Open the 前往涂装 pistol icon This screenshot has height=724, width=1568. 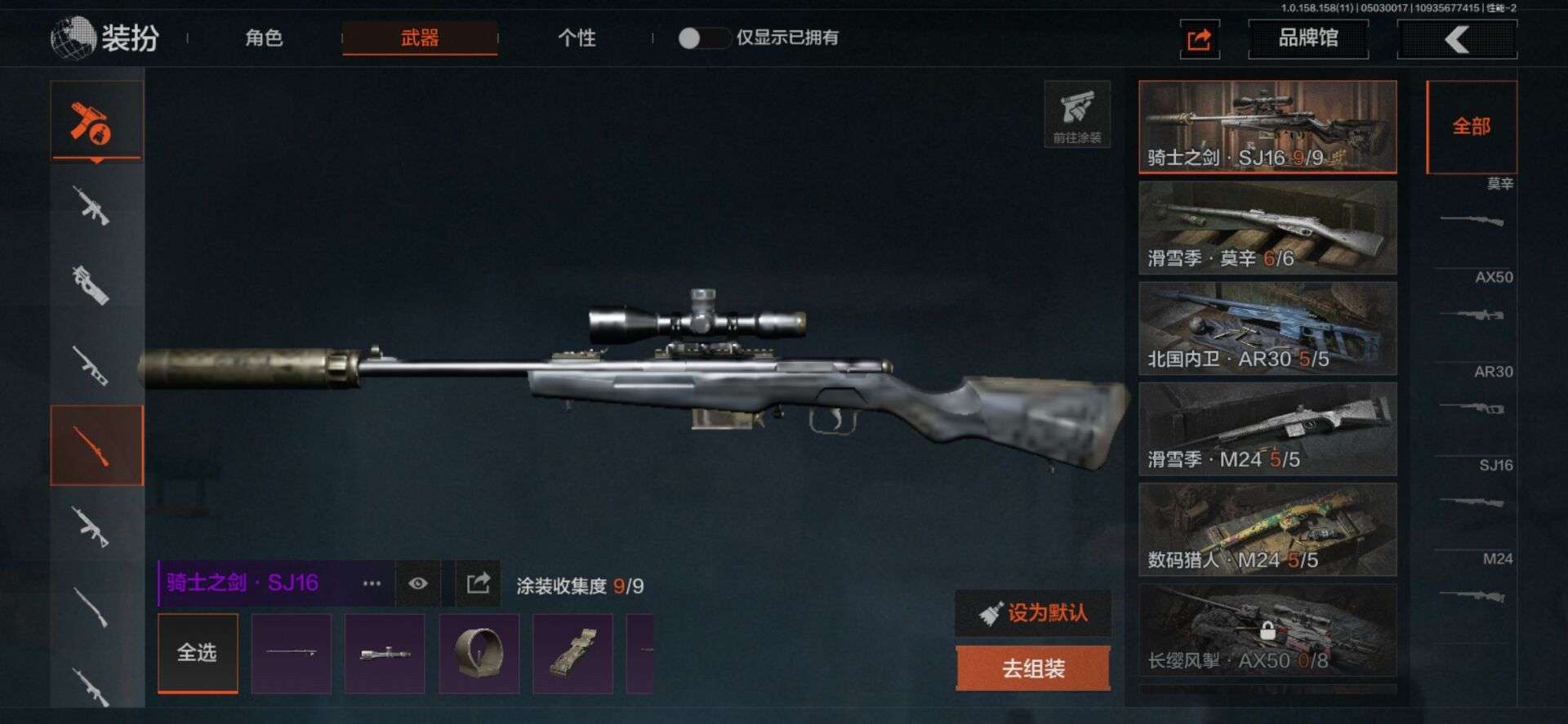click(1077, 114)
